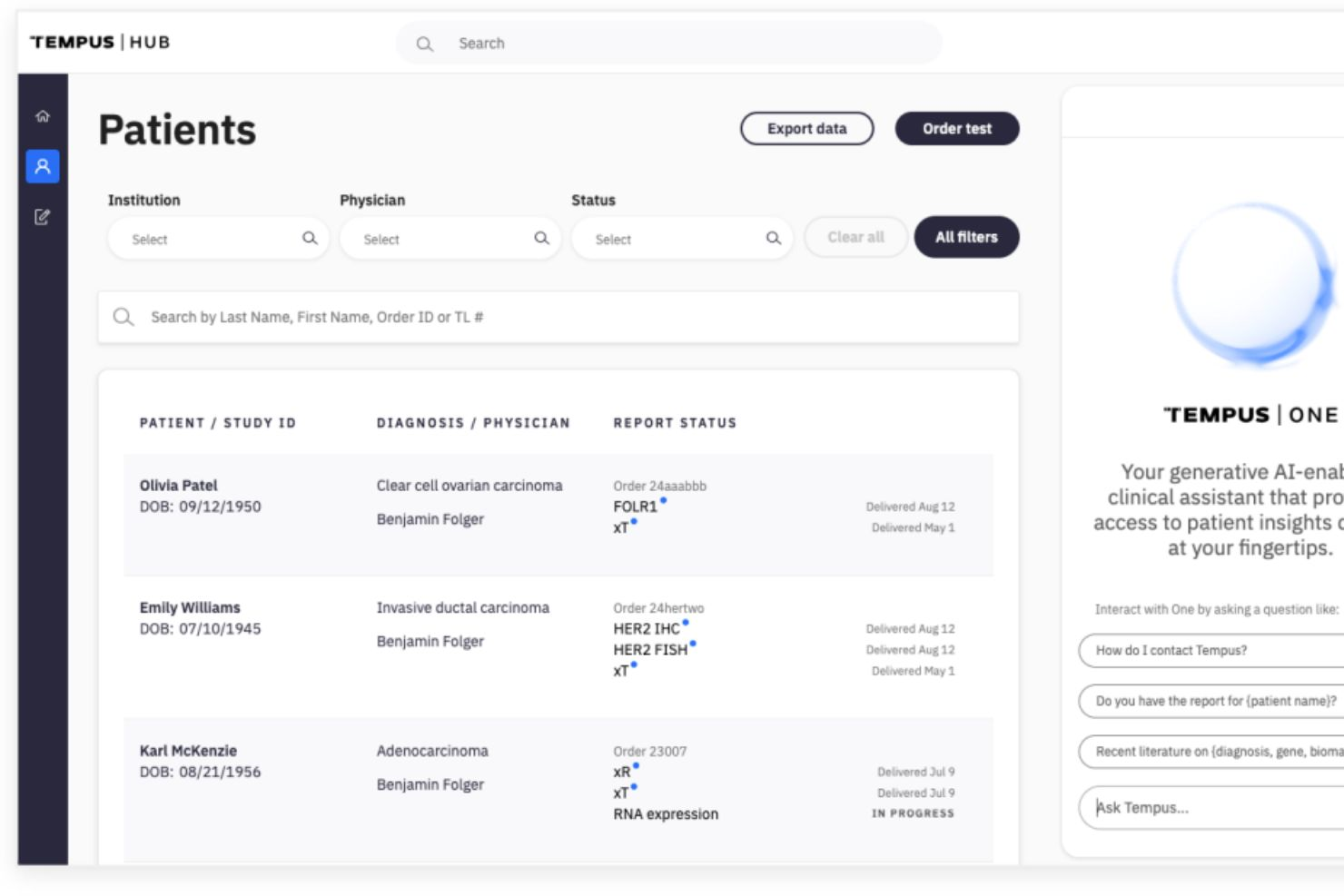Click the Physician filter search icon
This screenshot has width=1344, height=896.
pyautogui.click(x=541, y=238)
